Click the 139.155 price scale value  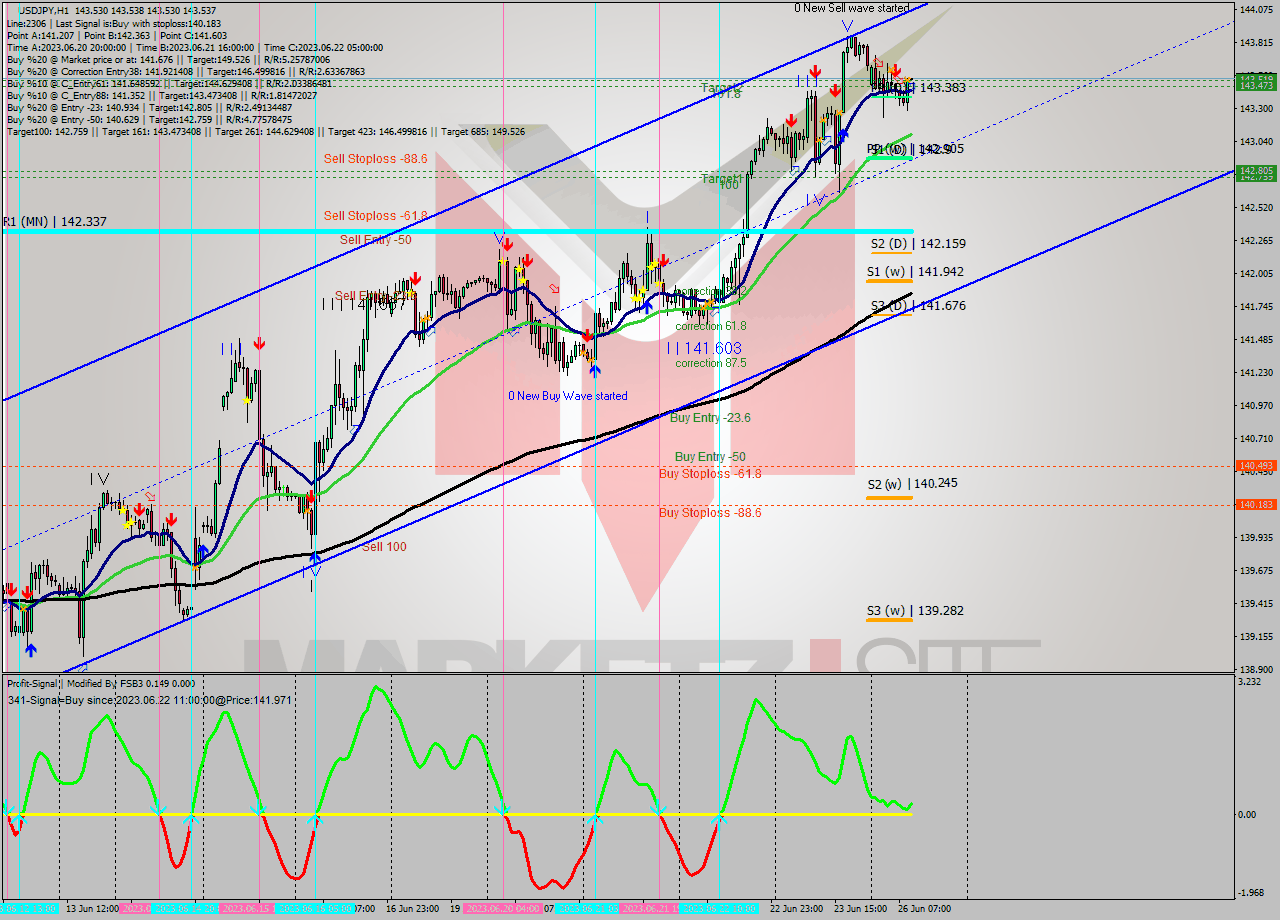coord(1255,636)
